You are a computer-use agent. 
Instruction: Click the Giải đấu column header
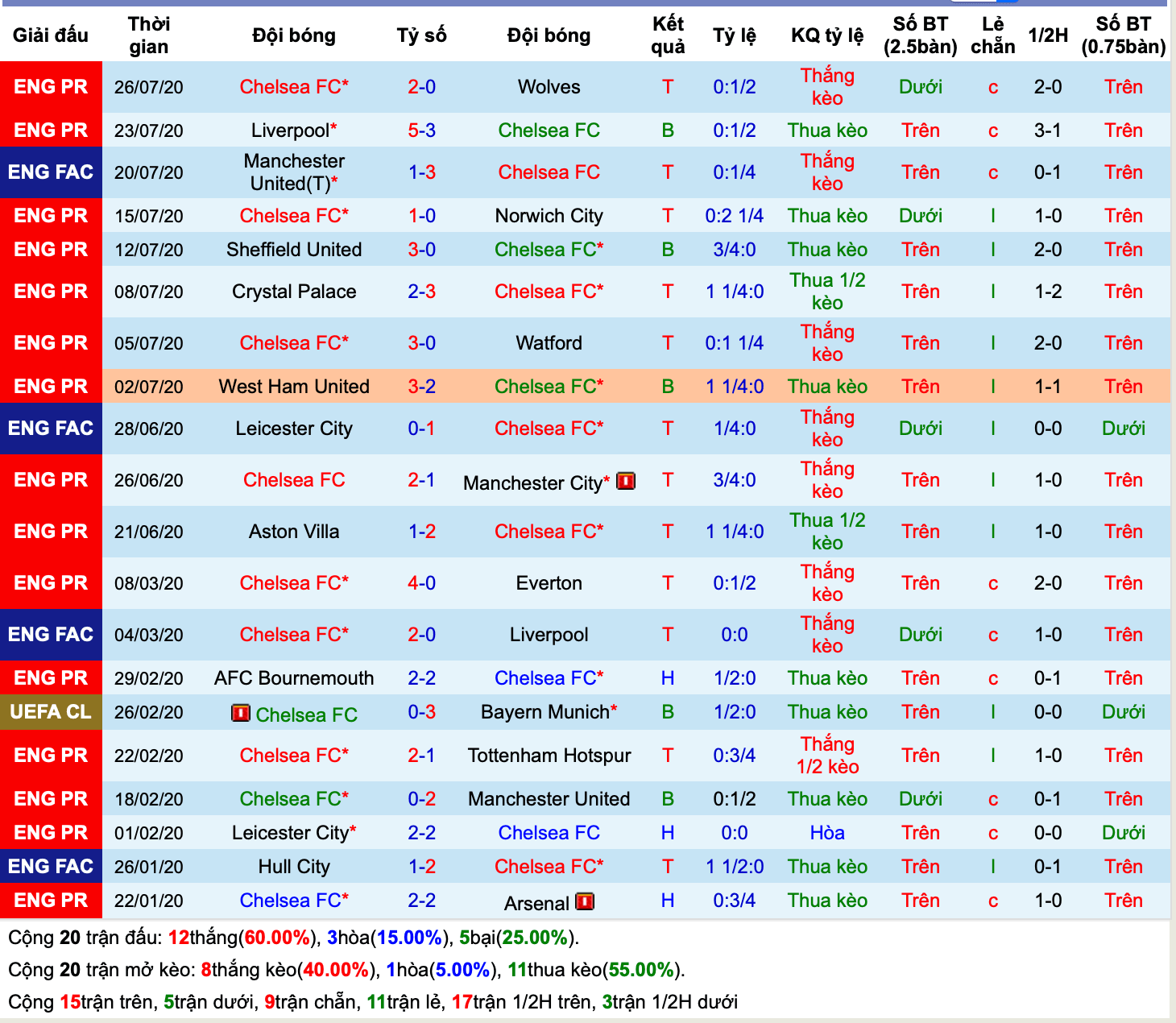tap(51, 35)
